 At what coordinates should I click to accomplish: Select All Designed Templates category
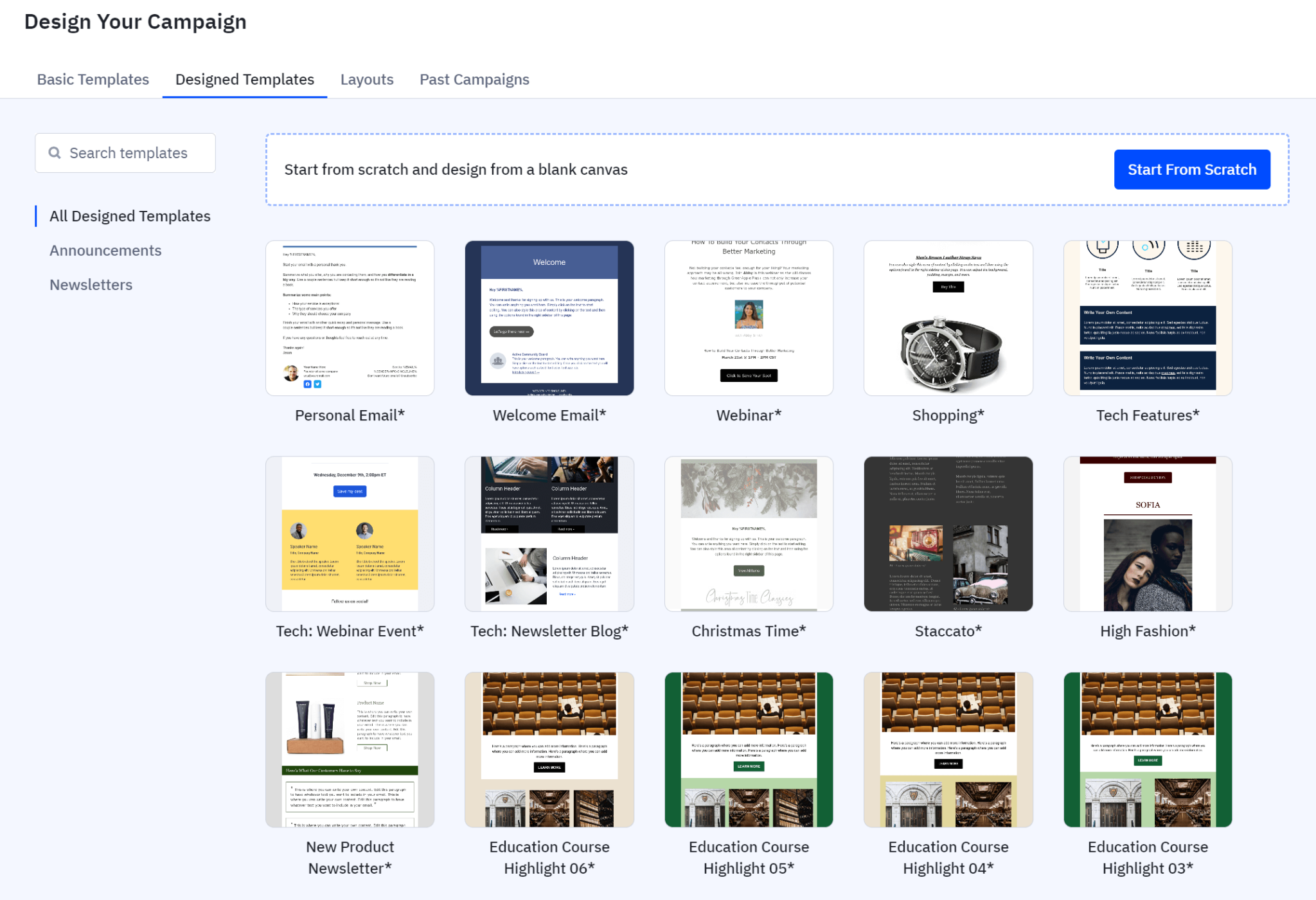point(130,216)
